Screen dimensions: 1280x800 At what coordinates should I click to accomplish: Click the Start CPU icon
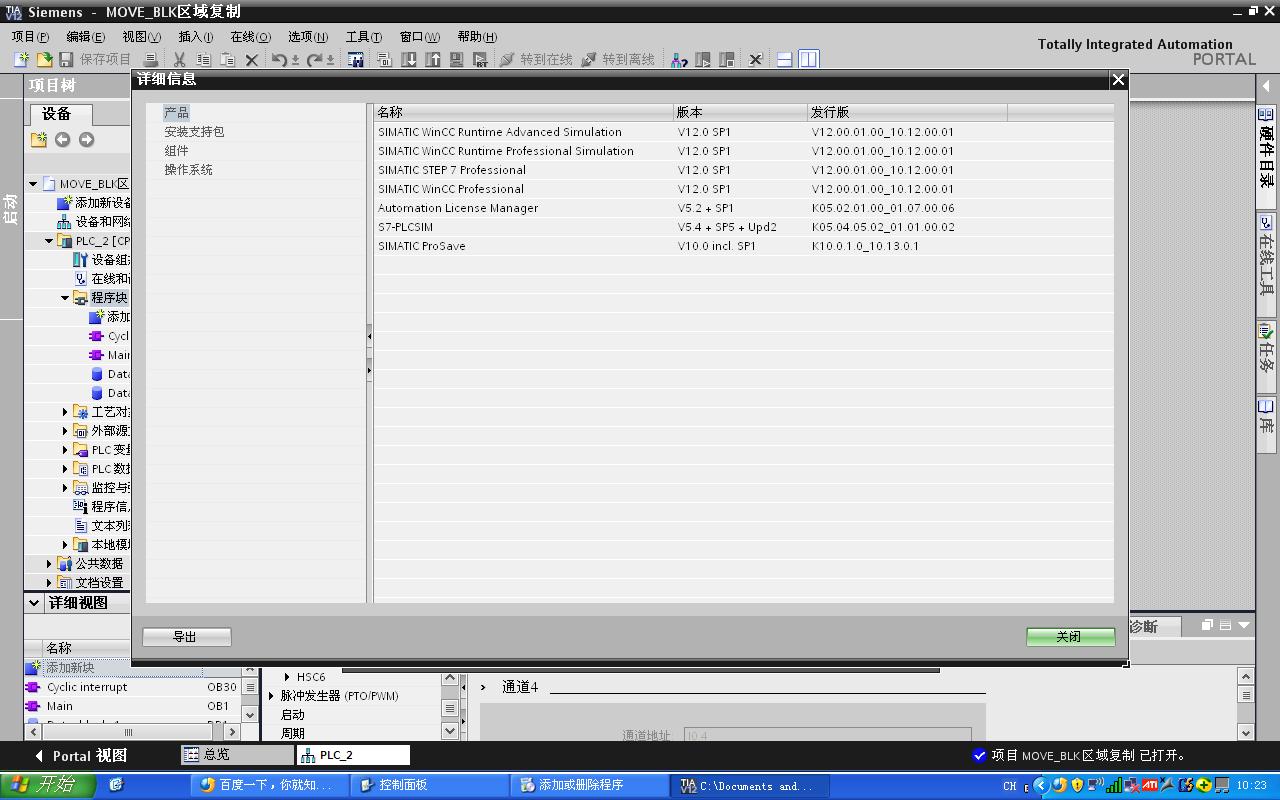pos(703,60)
